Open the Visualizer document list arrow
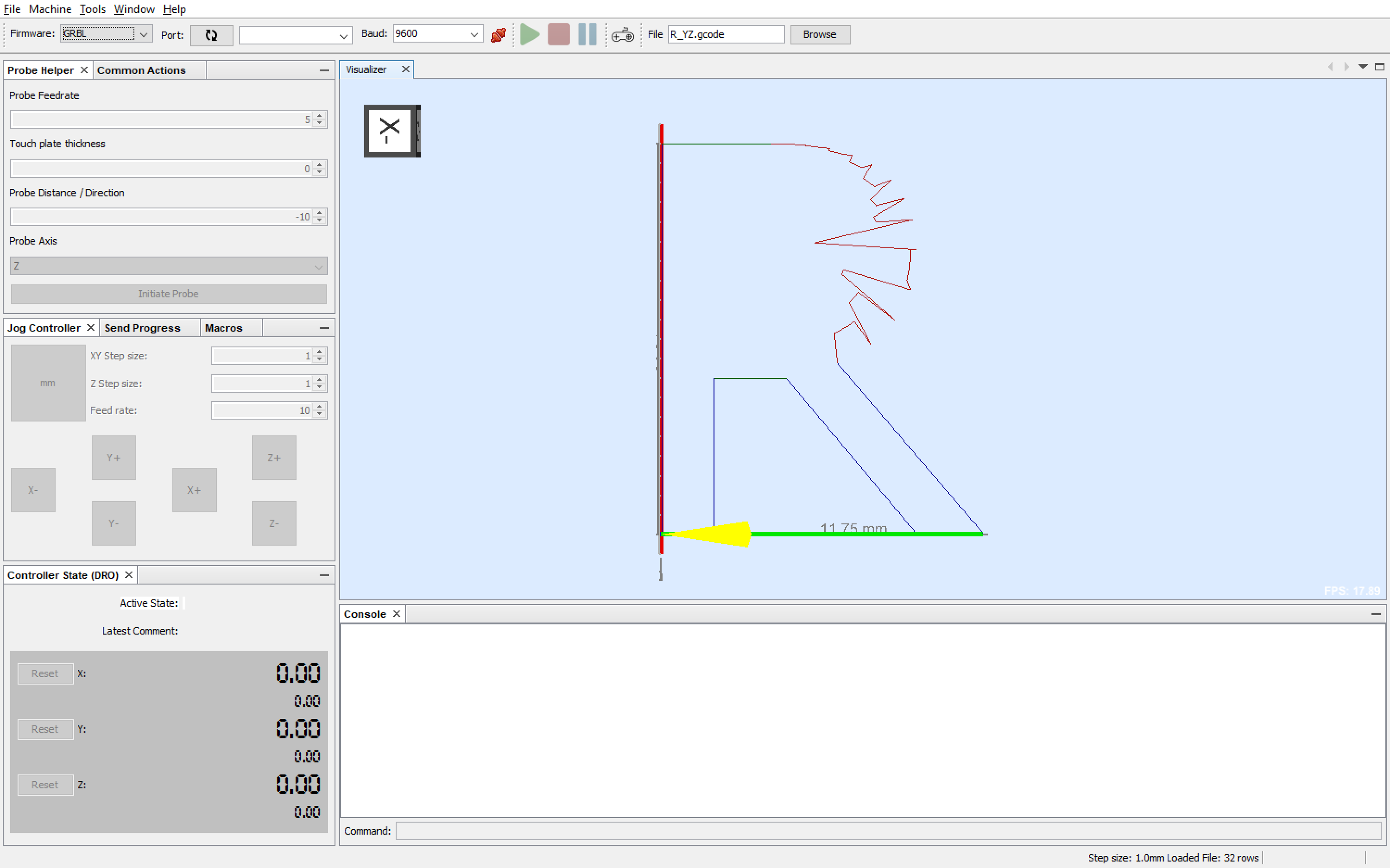 (1363, 67)
